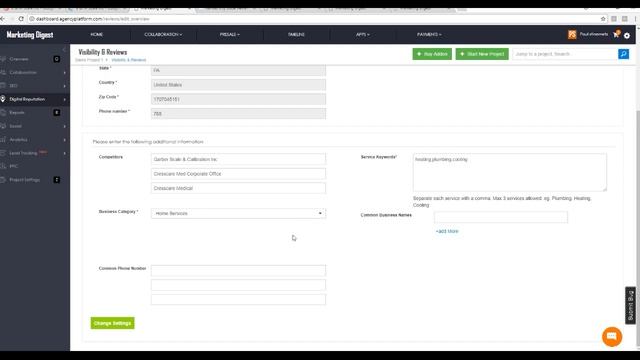Click the orange user avatar icon
The image size is (640, 360).
tap(572, 35)
